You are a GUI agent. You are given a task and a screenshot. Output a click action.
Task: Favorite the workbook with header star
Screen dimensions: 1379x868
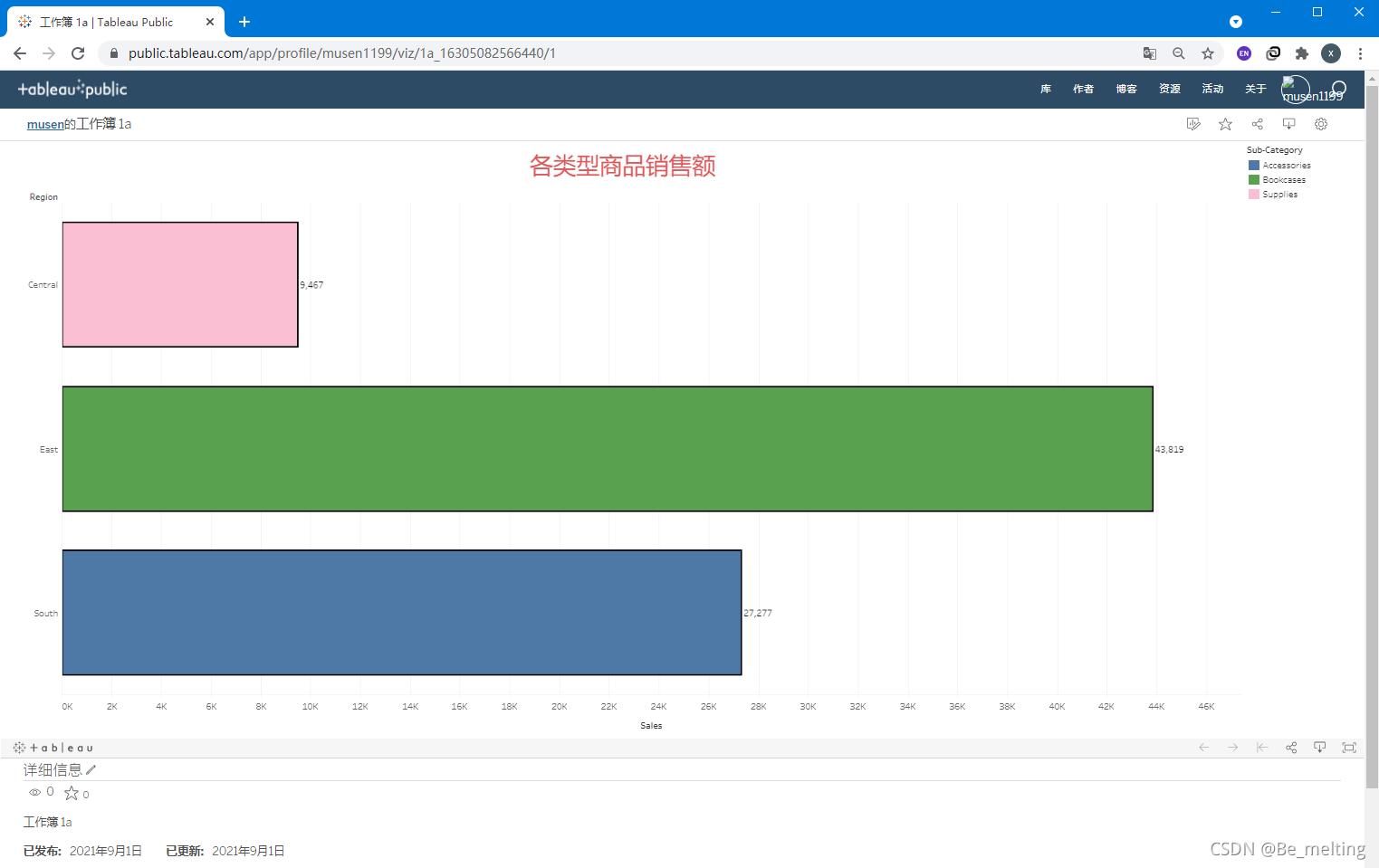1225,124
